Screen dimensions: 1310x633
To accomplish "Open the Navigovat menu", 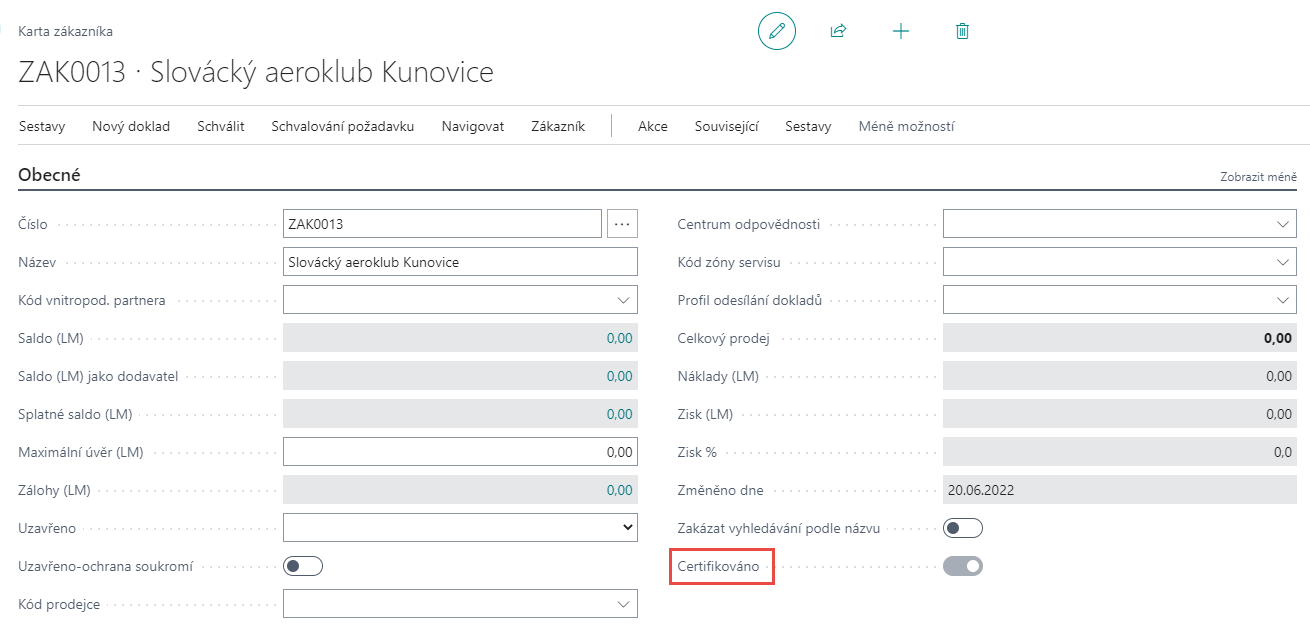I will pos(472,126).
